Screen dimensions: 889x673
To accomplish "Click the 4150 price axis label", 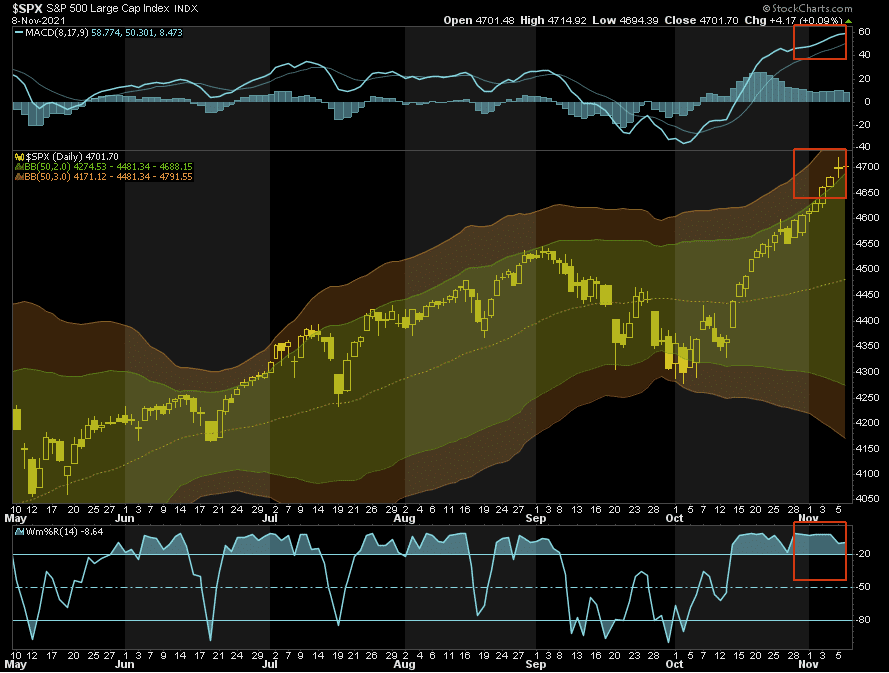I will (868, 449).
